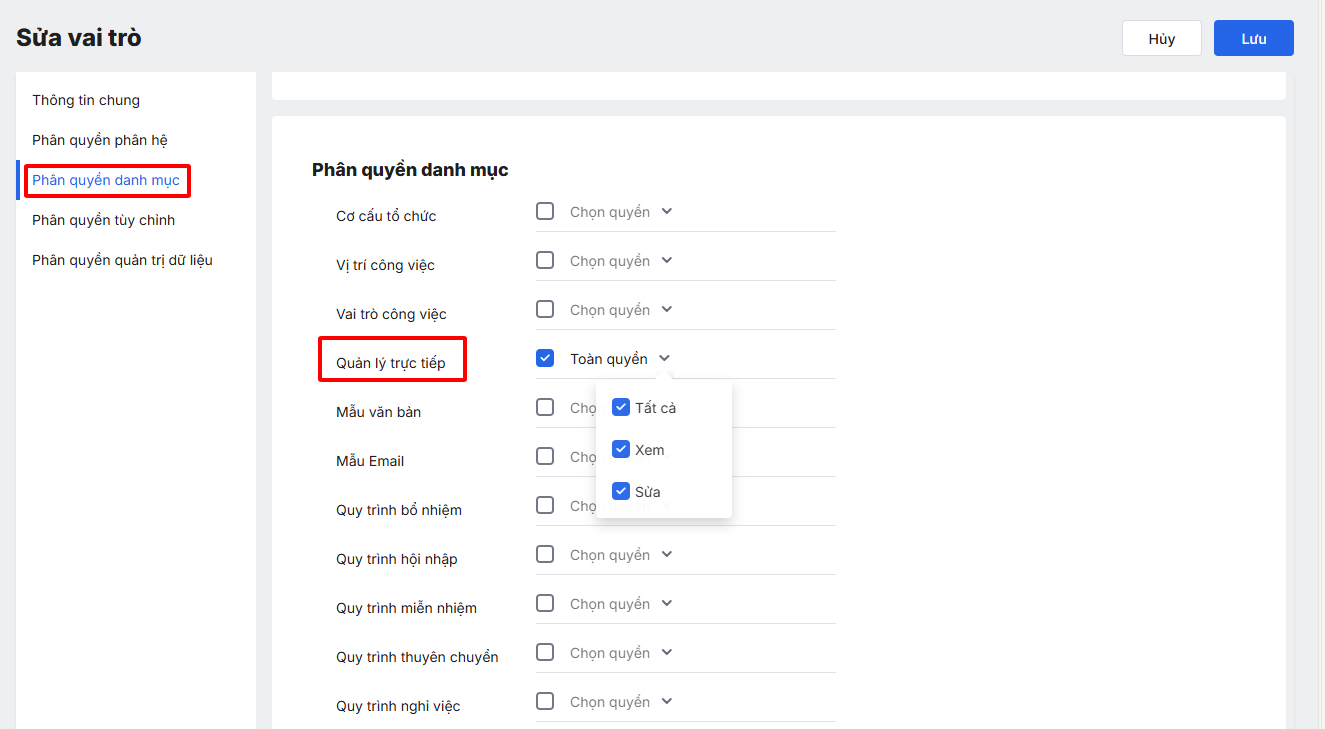Screen dimensions: 1325x729
Task: Collapse the Toàn quyền dropdown chevron
Action: tap(664, 359)
